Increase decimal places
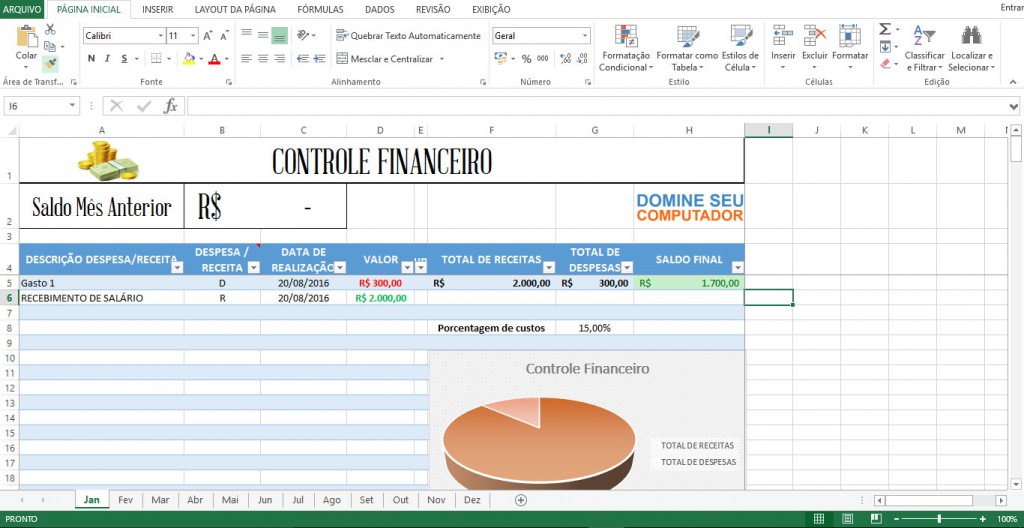The image size is (1024, 528). (566, 59)
